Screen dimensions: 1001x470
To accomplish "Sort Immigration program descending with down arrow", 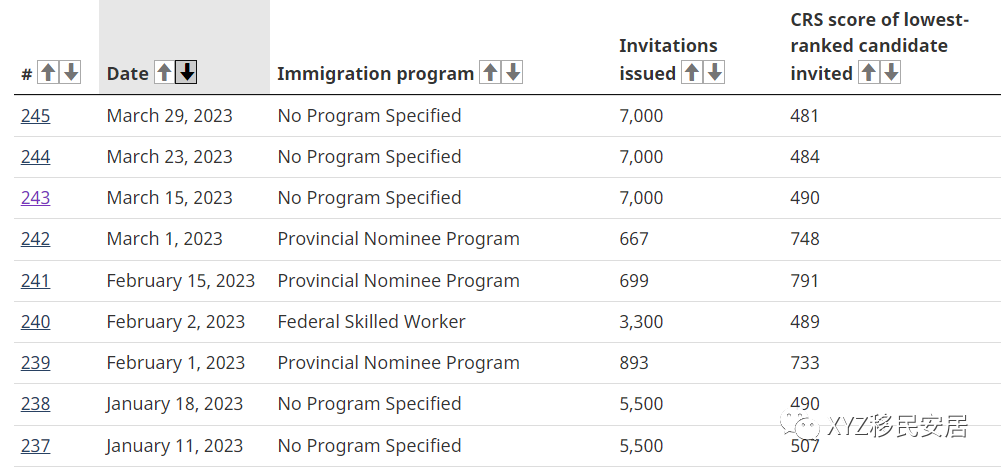I will 512,73.
